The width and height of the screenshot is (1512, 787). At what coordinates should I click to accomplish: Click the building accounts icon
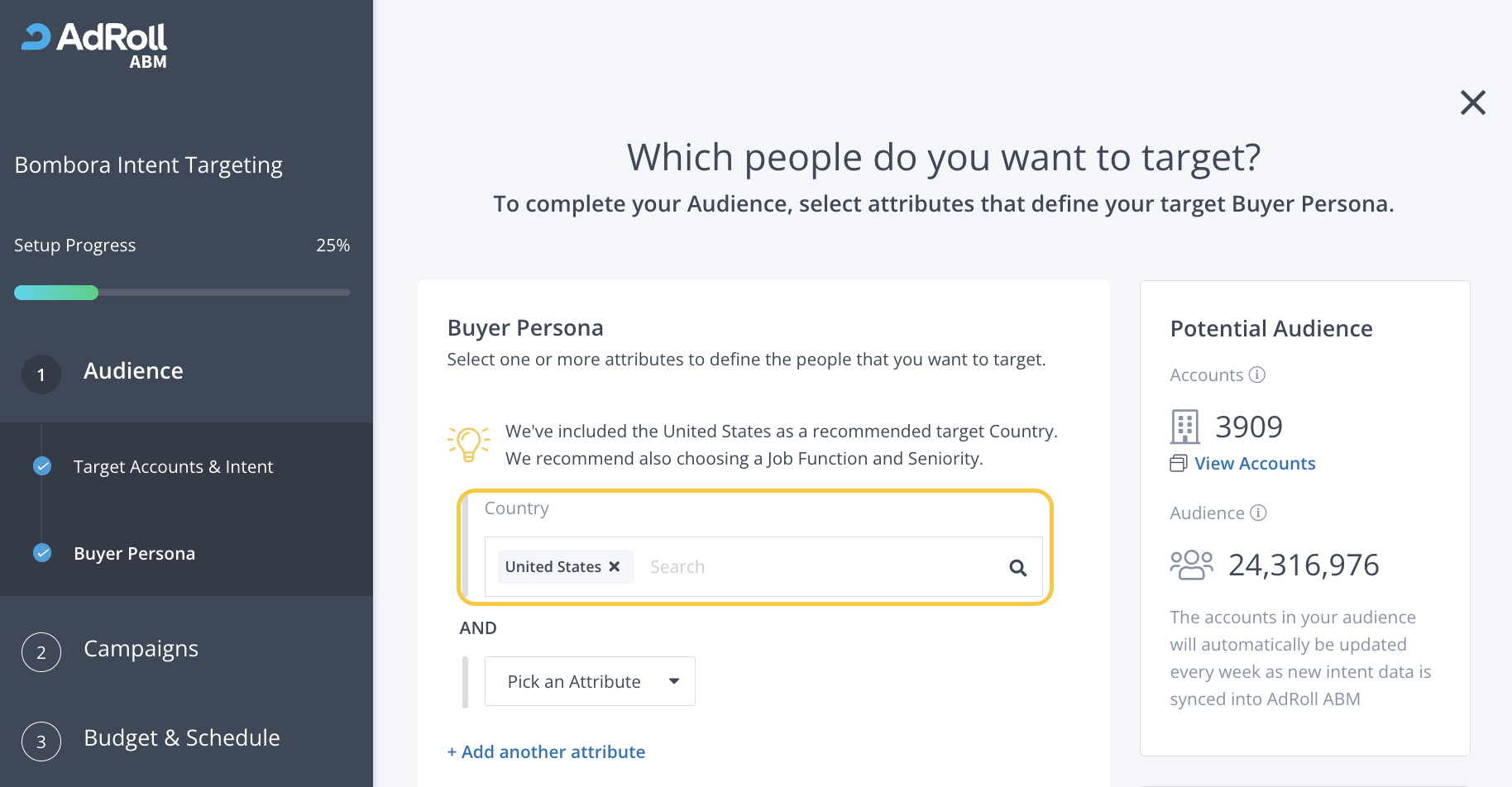coord(1184,427)
